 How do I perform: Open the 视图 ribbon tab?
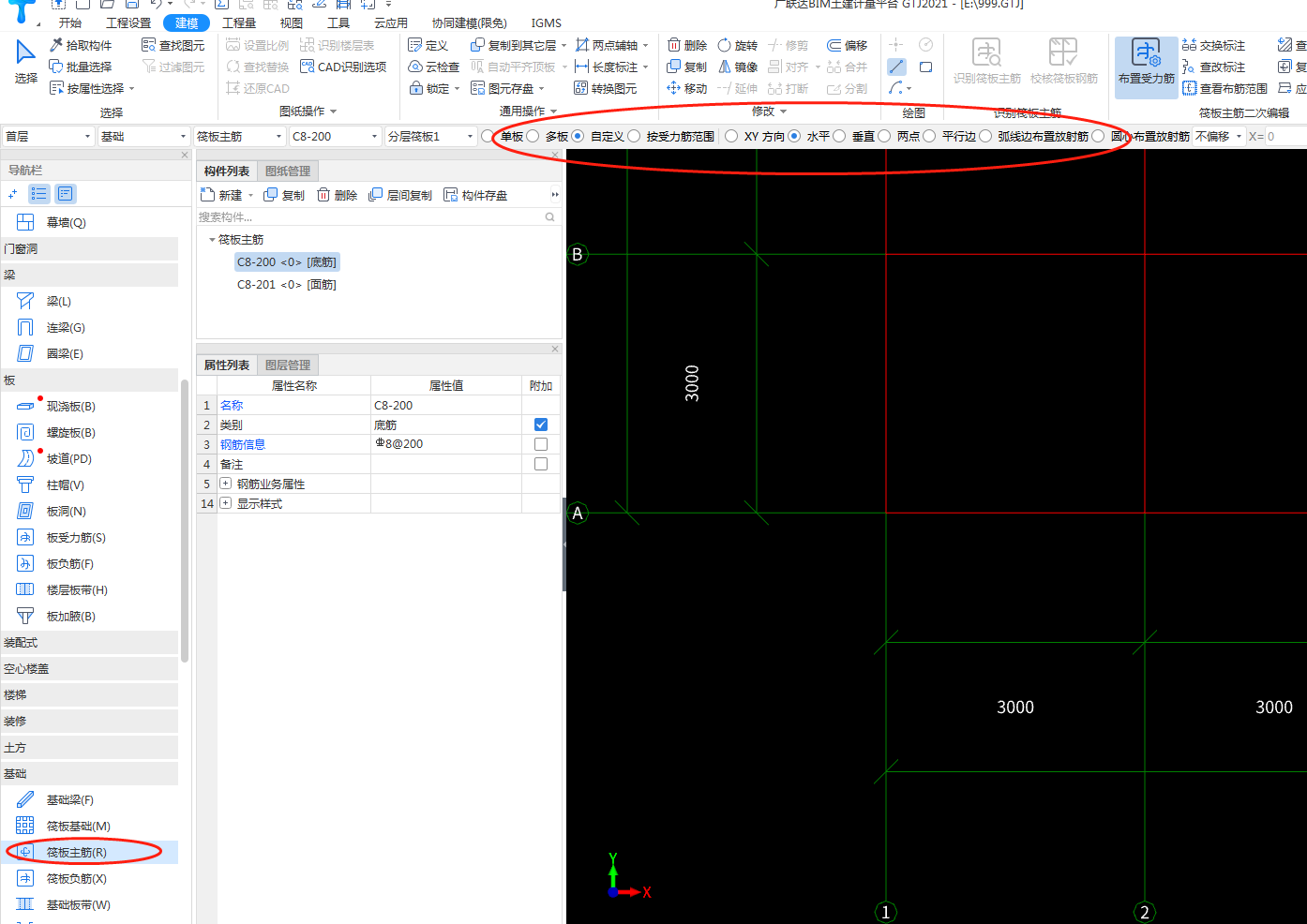pos(292,22)
